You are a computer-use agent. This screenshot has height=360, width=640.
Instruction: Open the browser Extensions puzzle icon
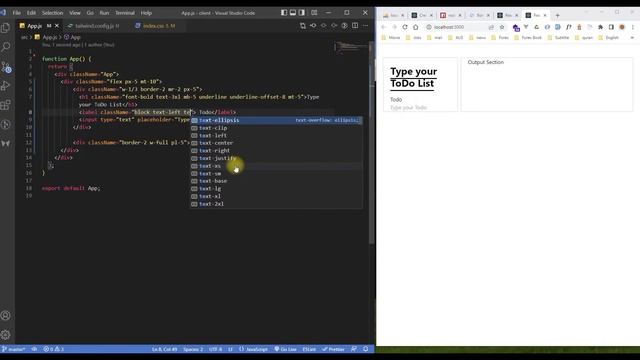pos(600,27)
